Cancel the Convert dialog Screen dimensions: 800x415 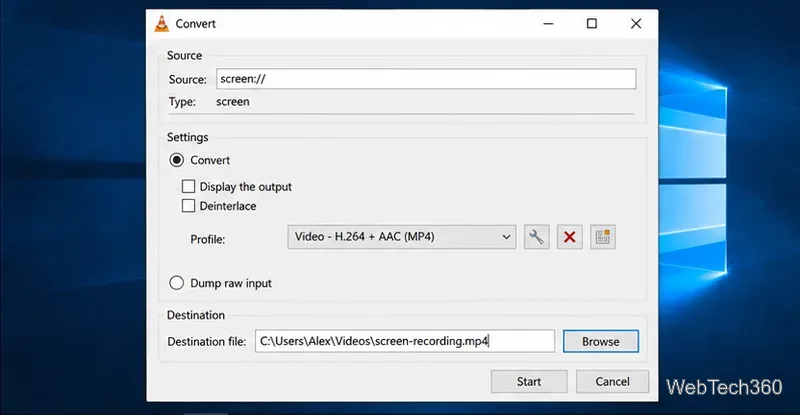(612, 381)
